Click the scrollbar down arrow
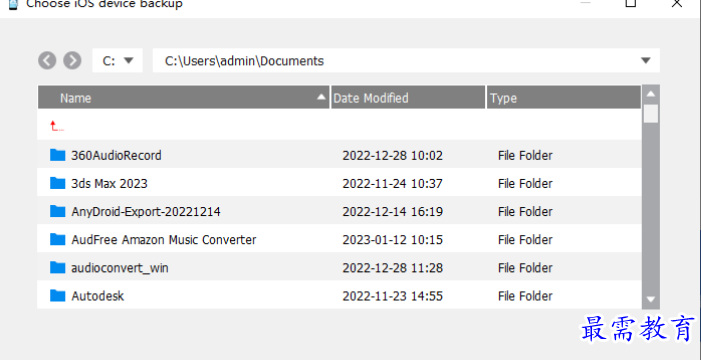The height and width of the screenshot is (360, 703). (651, 299)
